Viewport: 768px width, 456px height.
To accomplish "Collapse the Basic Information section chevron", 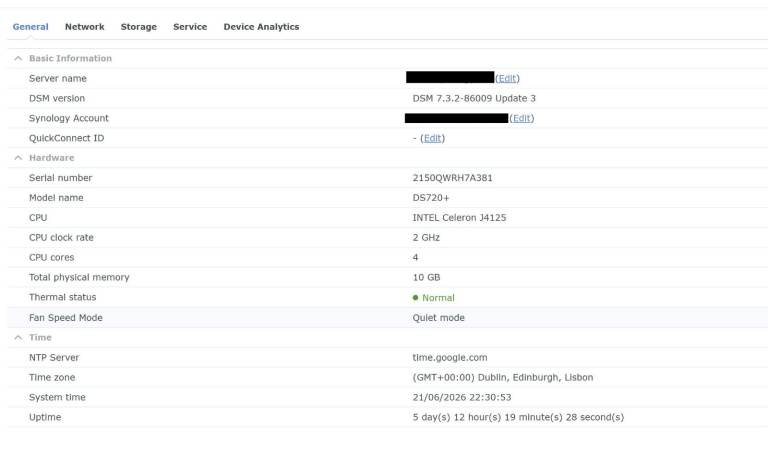I will click(x=18, y=58).
